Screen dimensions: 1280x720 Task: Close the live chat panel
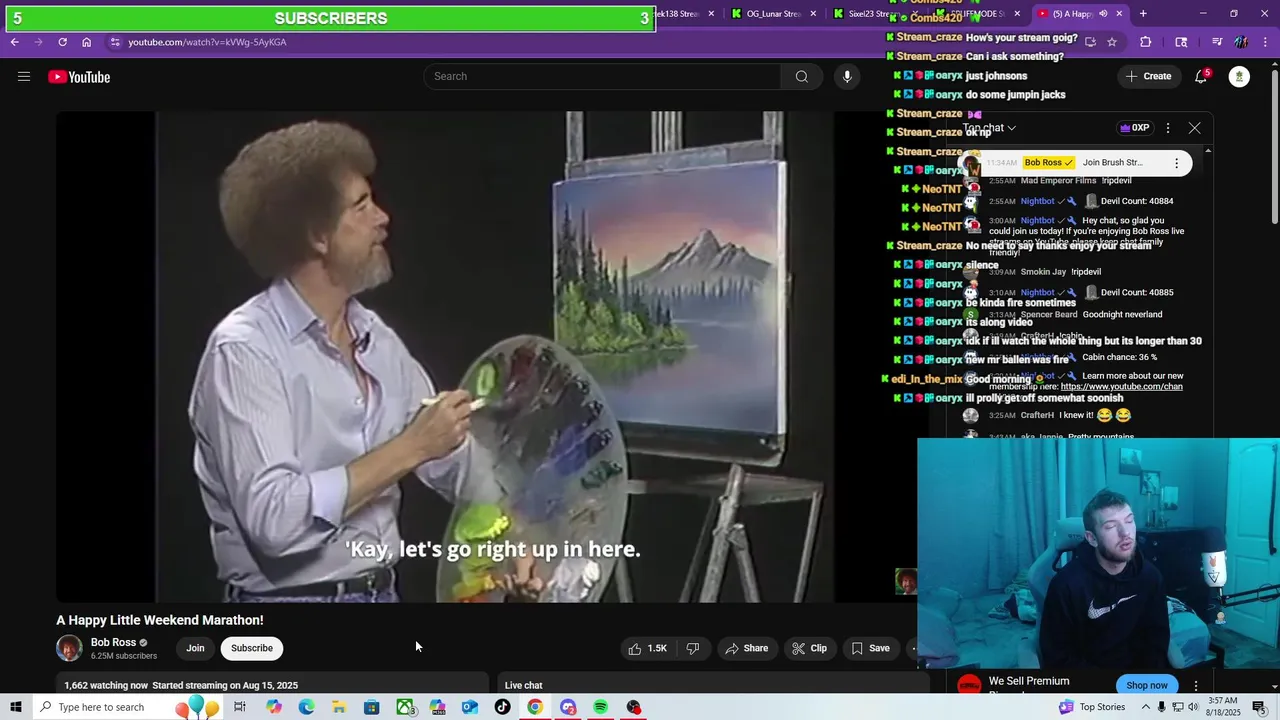click(1194, 128)
